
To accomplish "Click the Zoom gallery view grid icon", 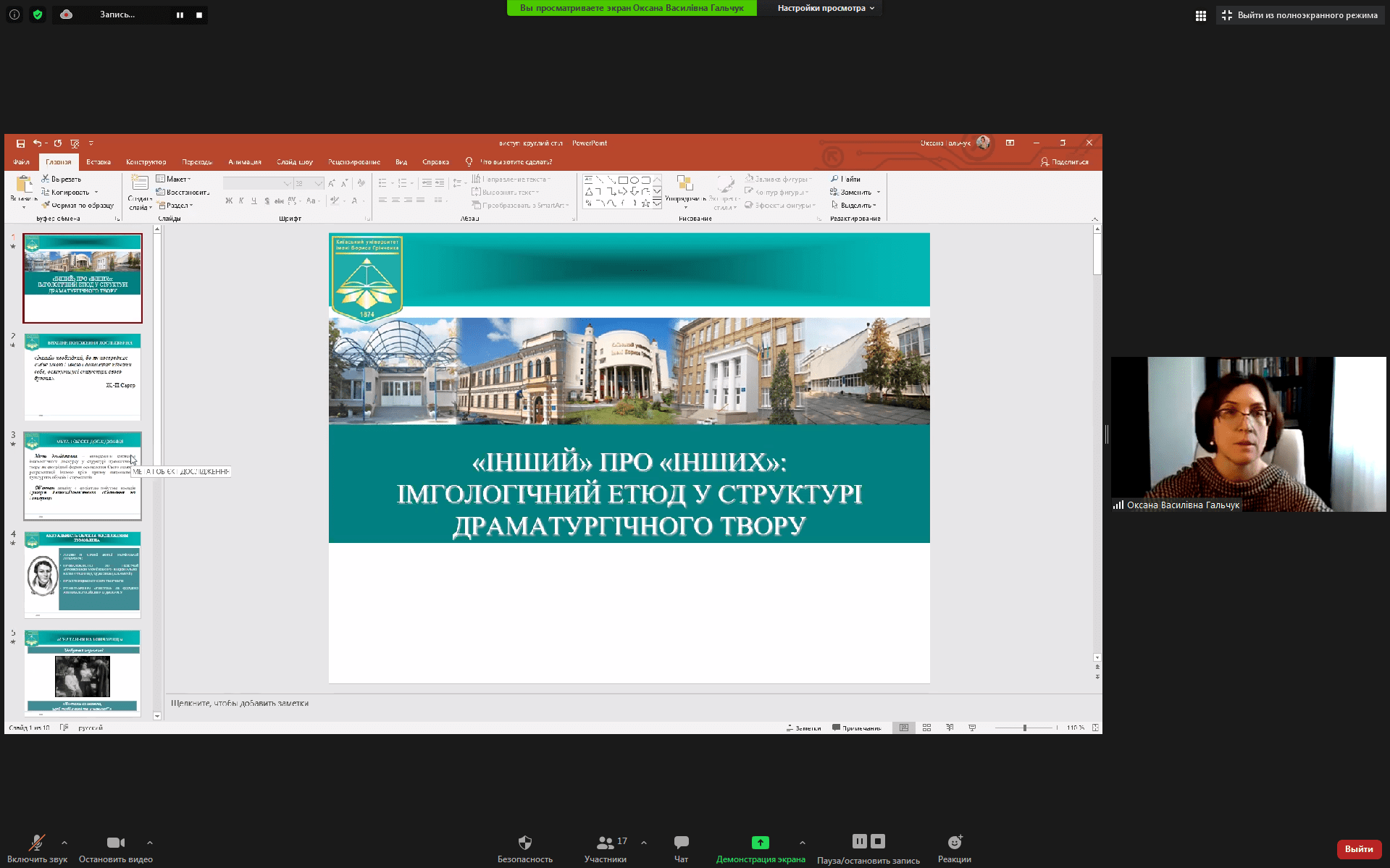I will click(1200, 15).
